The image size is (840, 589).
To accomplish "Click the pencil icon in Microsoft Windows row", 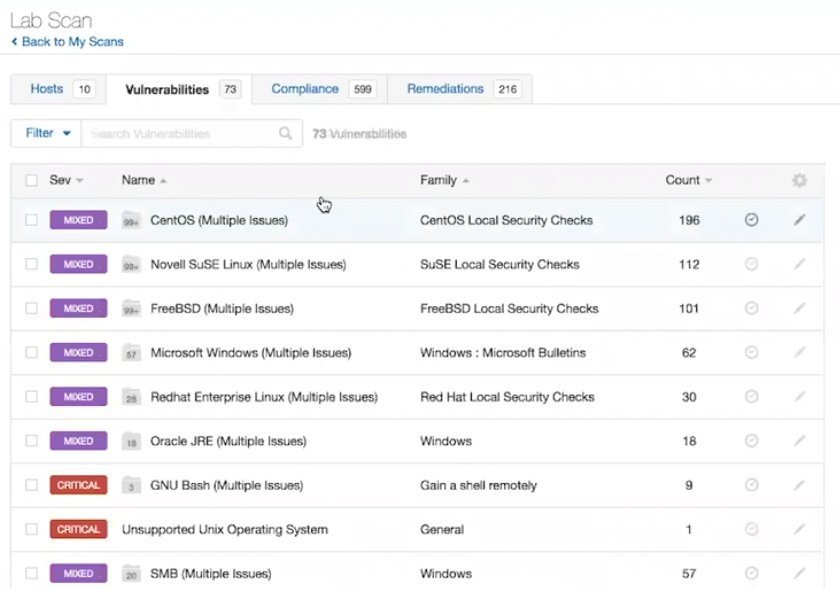I will pos(799,352).
